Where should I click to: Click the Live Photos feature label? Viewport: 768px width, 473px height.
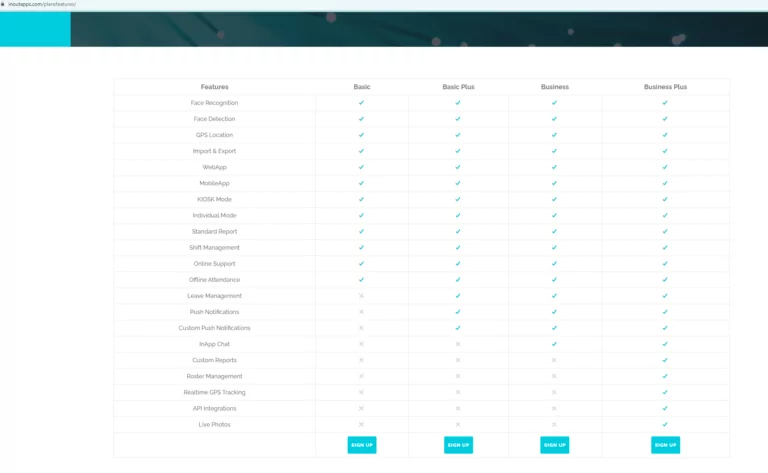pyautogui.click(x=215, y=425)
